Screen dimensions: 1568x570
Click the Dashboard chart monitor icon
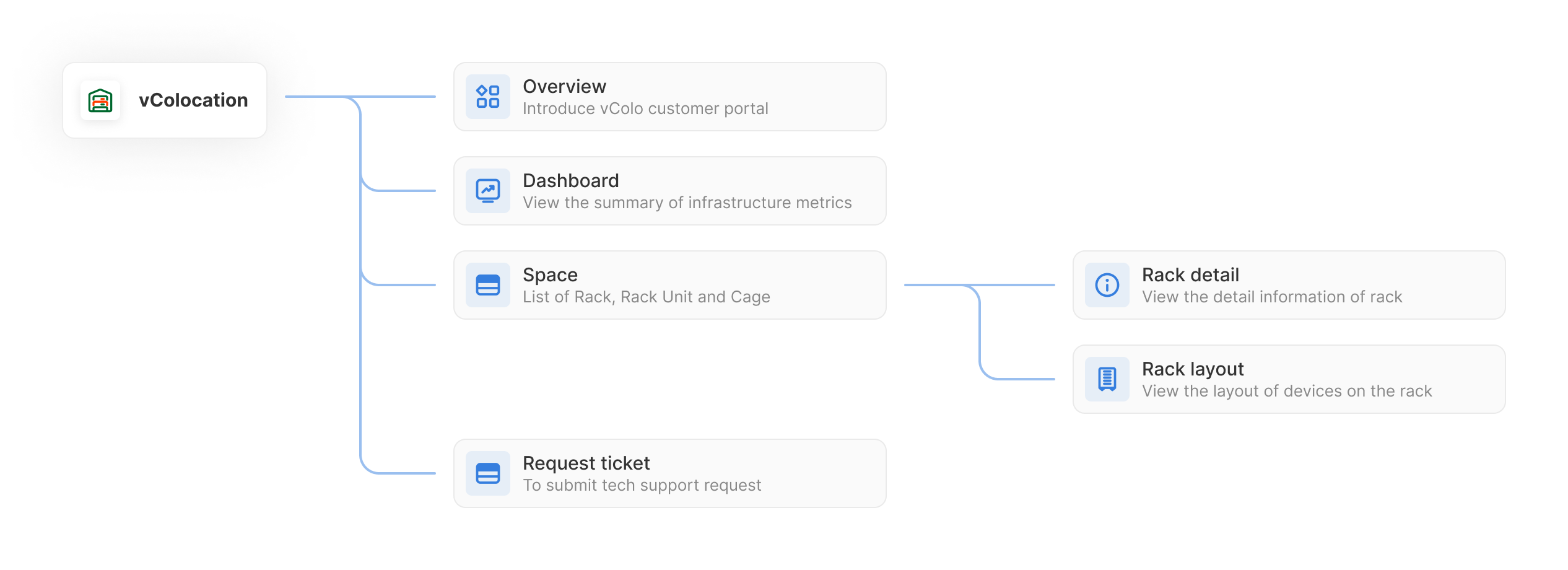(x=488, y=191)
